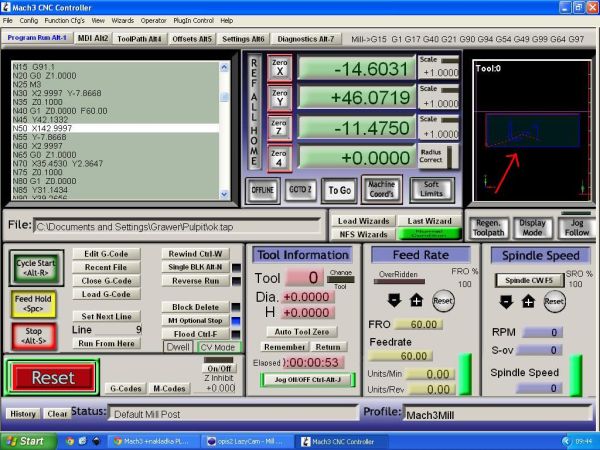This screenshot has height=450, width=600.
Task: Click the green Cycle Start button
Action: 36,268
